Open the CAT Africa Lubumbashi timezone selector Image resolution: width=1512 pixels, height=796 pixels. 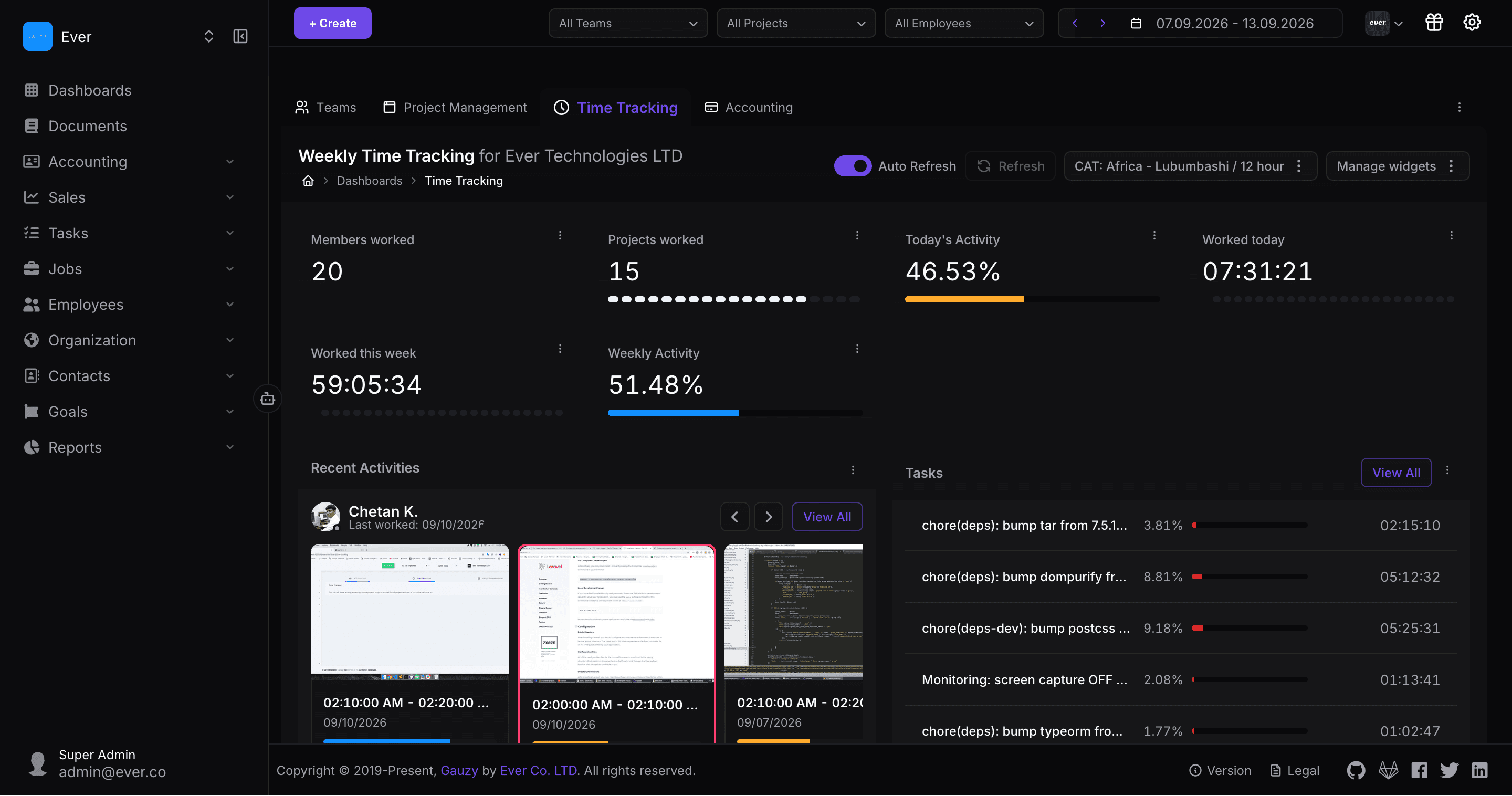click(1190, 166)
